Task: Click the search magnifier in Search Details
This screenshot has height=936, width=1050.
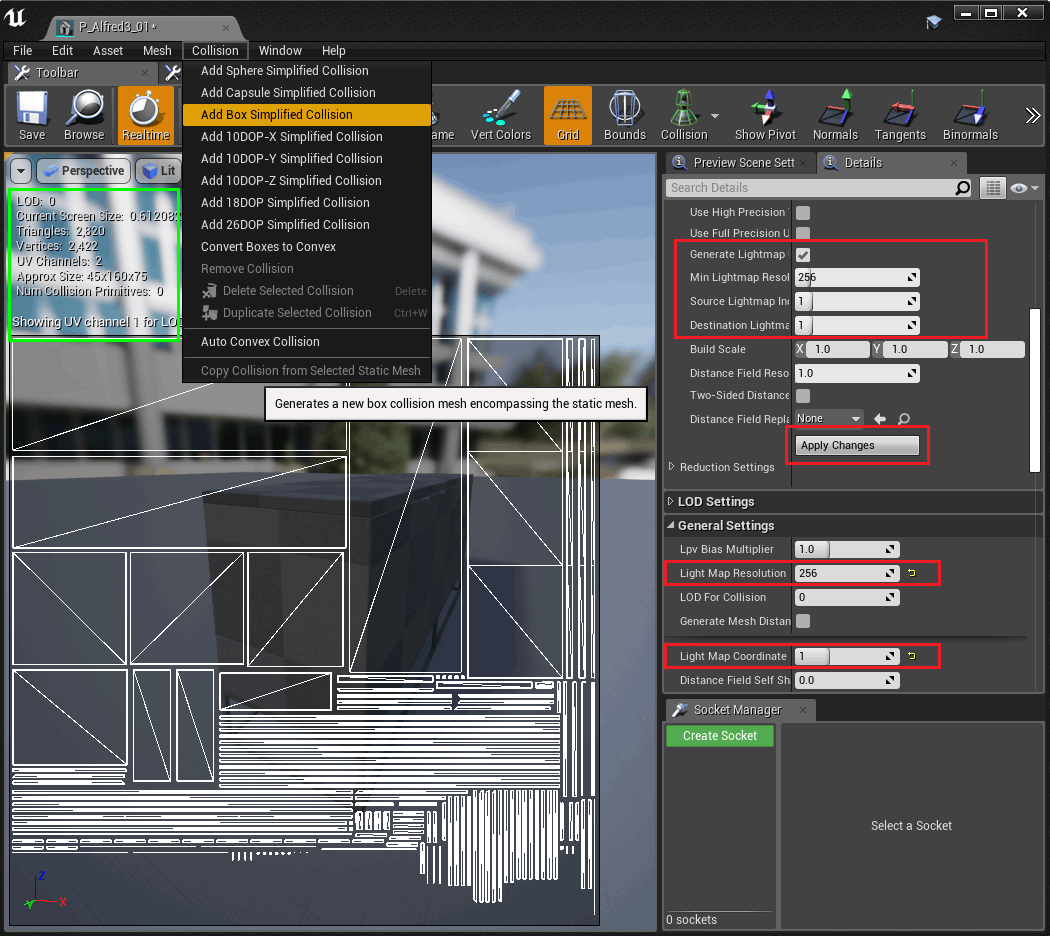Action: (962, 188)
